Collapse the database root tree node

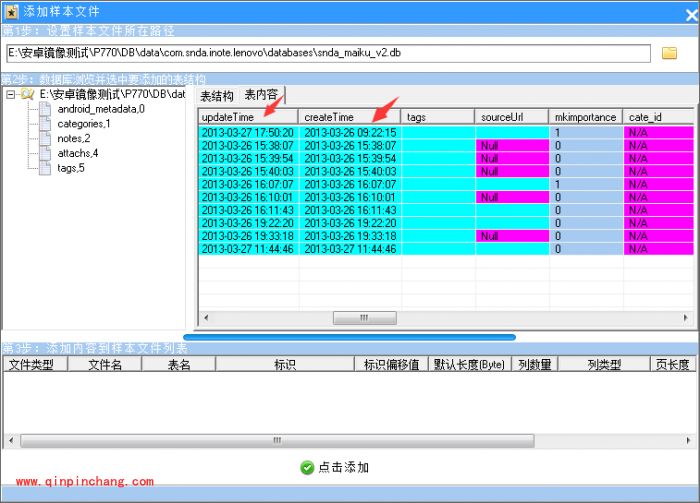pyautogui.click(x=10, y=95)
